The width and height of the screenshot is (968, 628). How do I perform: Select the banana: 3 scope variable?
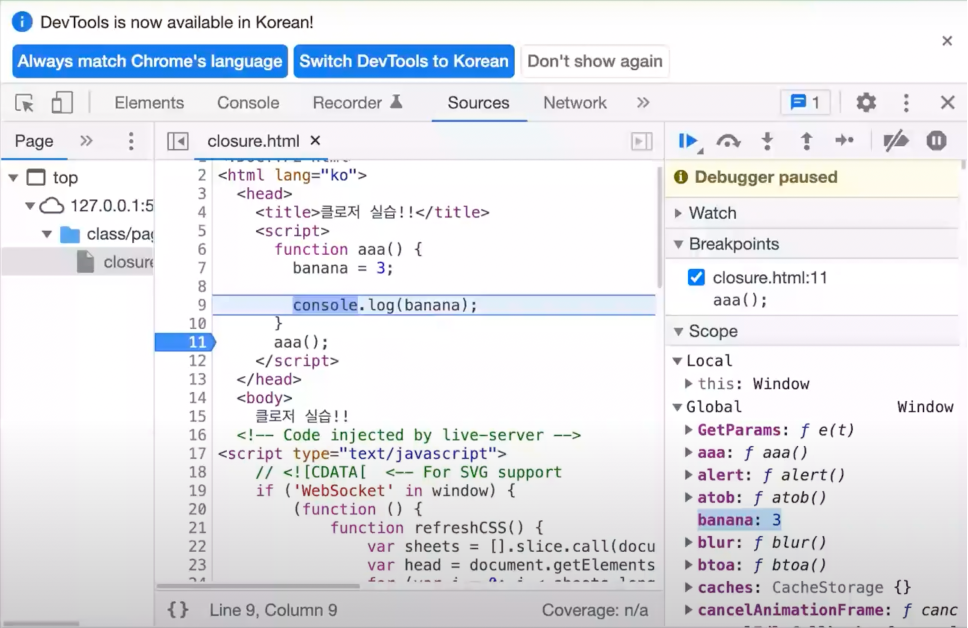[x=739, y=520]
